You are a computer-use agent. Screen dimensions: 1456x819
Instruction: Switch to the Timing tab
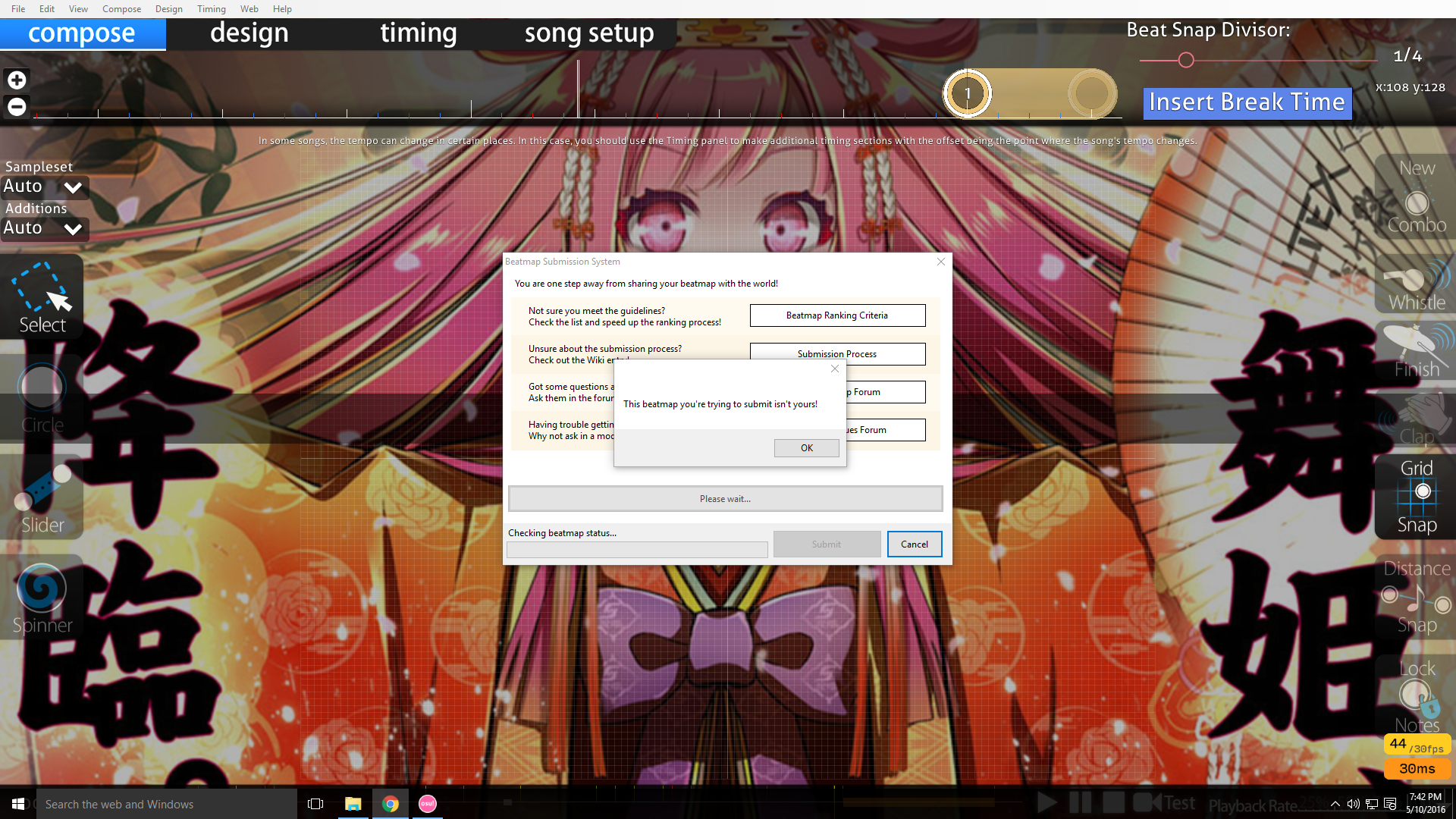(417, 30)
